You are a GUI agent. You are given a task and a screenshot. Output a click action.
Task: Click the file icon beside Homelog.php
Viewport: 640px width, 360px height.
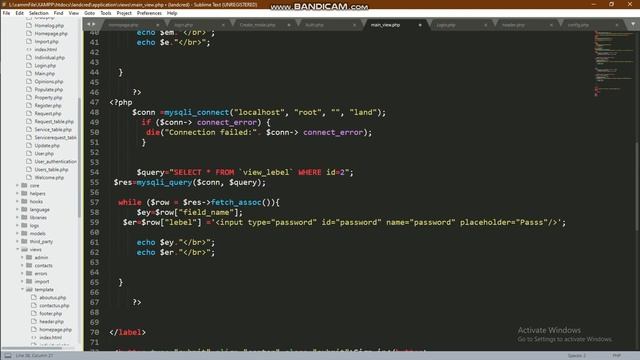29,25
